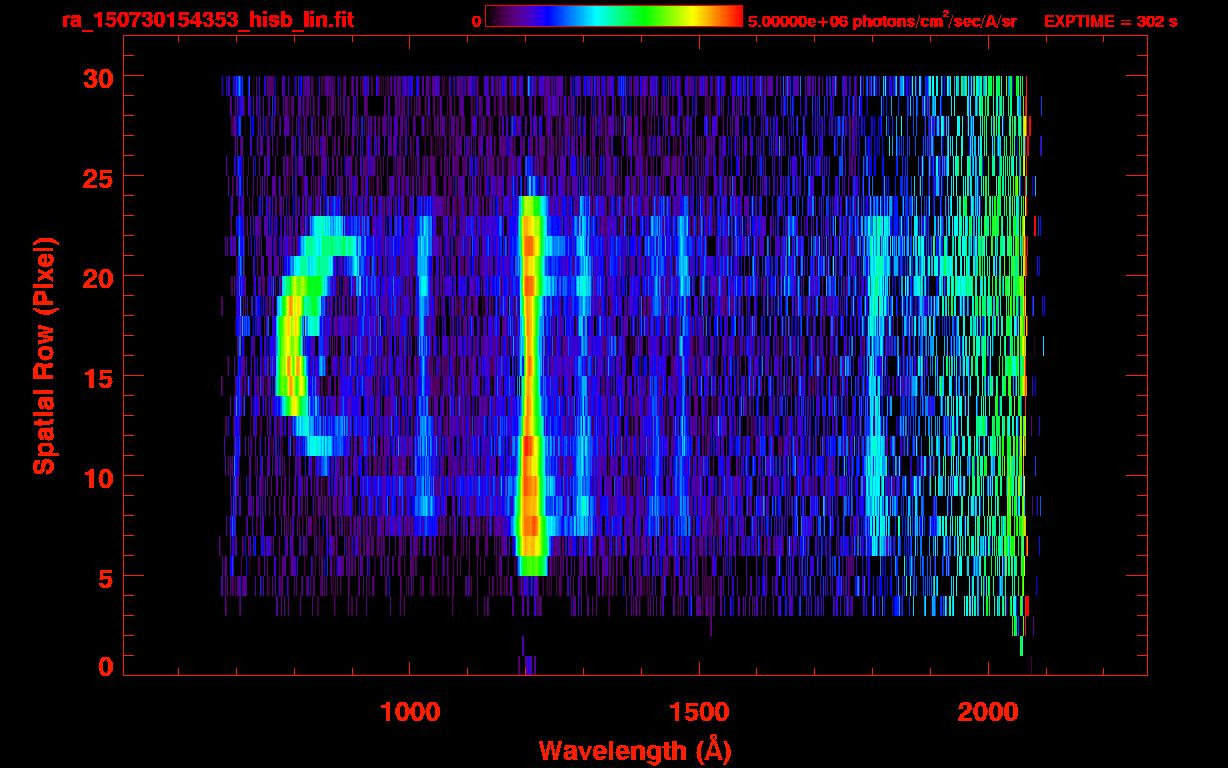Image resolution: width=1228 pixels, height=768 pixels.
Task: Click the filename ra_150730154353_hisb_lin.fit
Action: coord(207,20)
